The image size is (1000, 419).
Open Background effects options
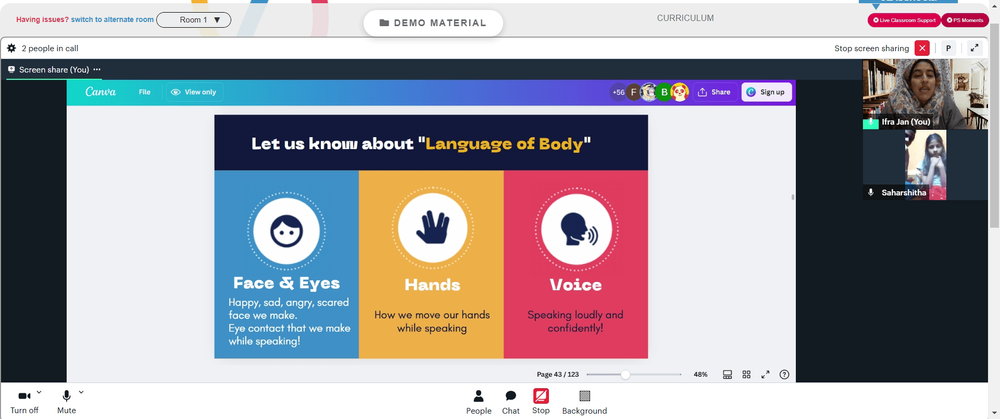pyautogui.click(x=584, y=402)
